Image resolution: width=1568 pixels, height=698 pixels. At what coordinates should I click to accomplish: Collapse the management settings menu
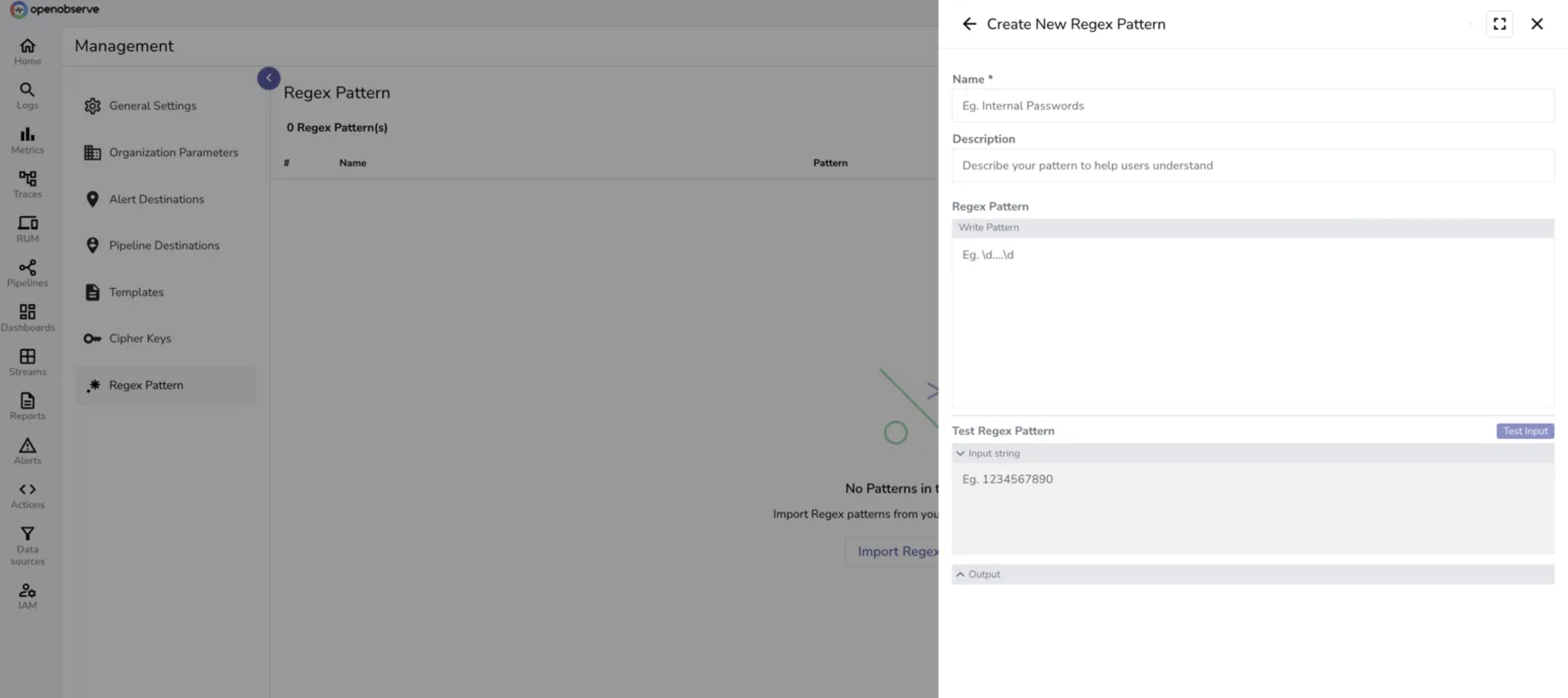[268, 78]
